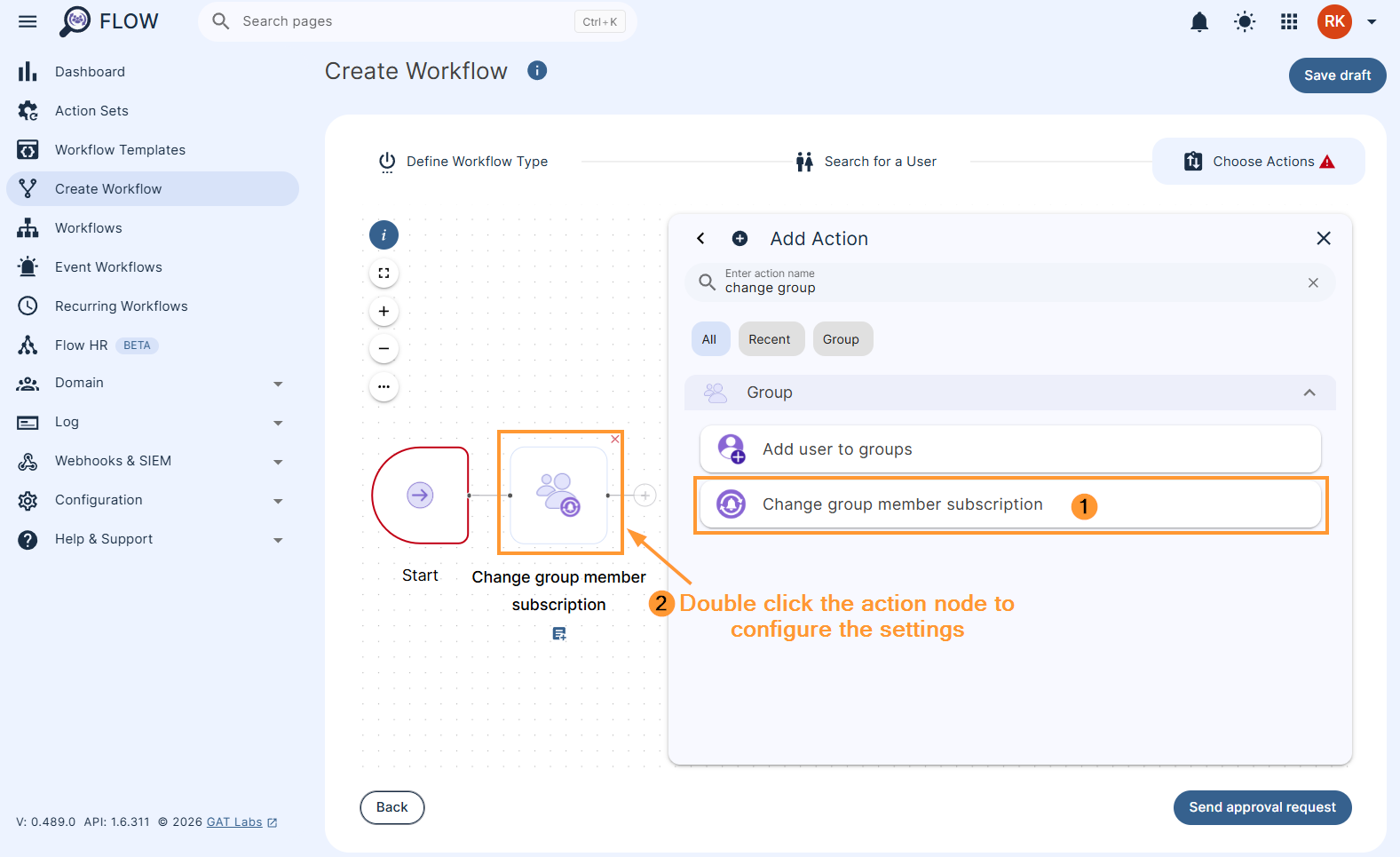This screenshot has width=1400, height=857.
Task: Close the Add Action panel
Action: [x=1324, y=238]
